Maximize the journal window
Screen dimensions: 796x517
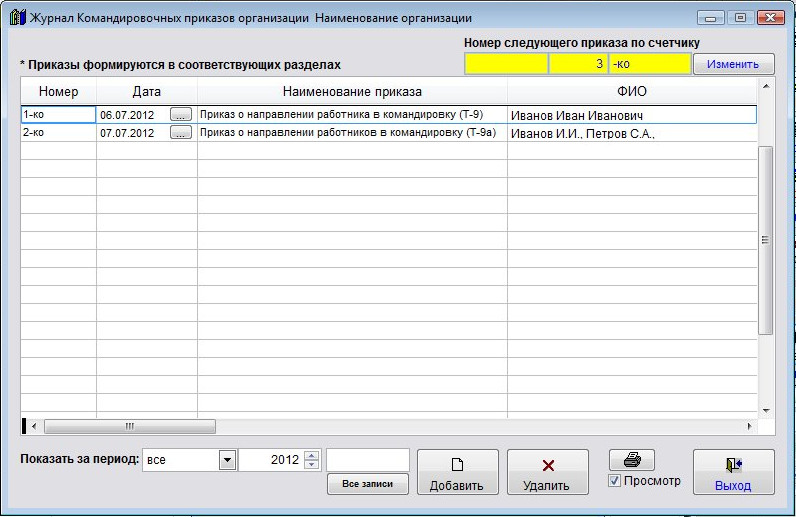pos(740,18)
